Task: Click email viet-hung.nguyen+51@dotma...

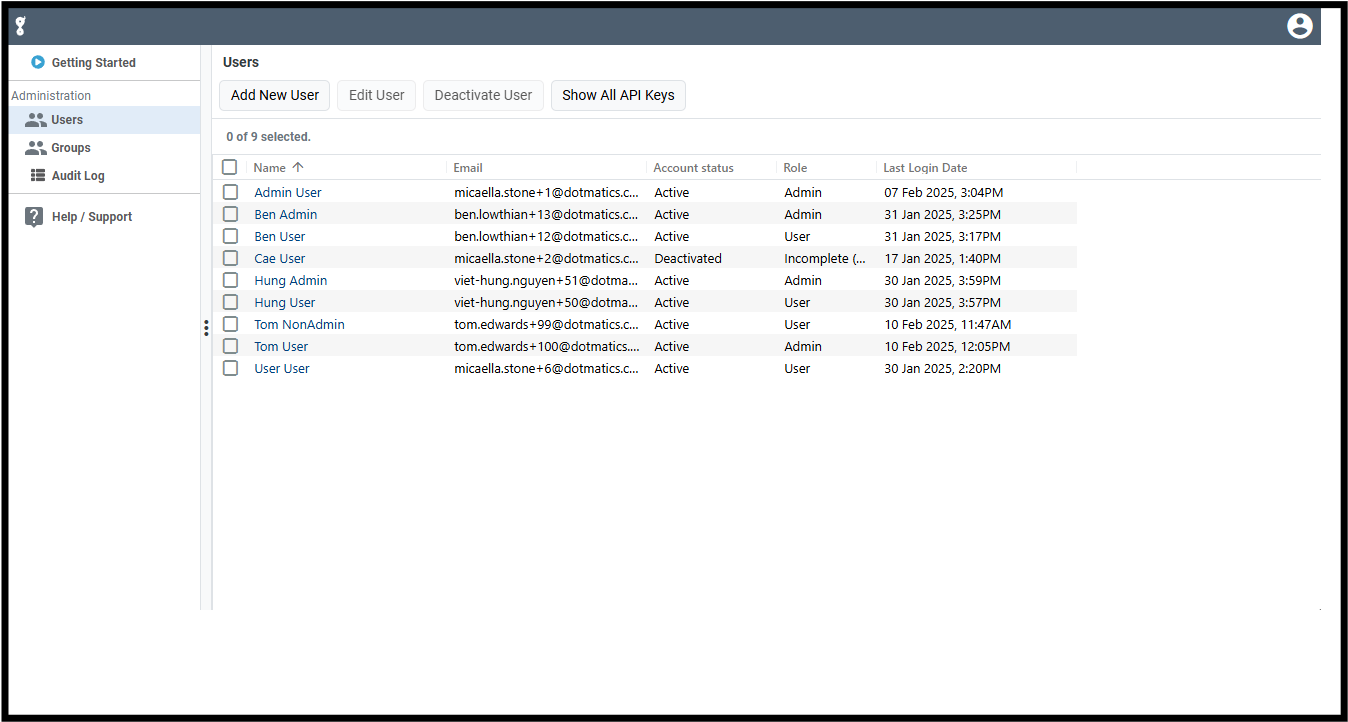Action: tap(546, 281)
